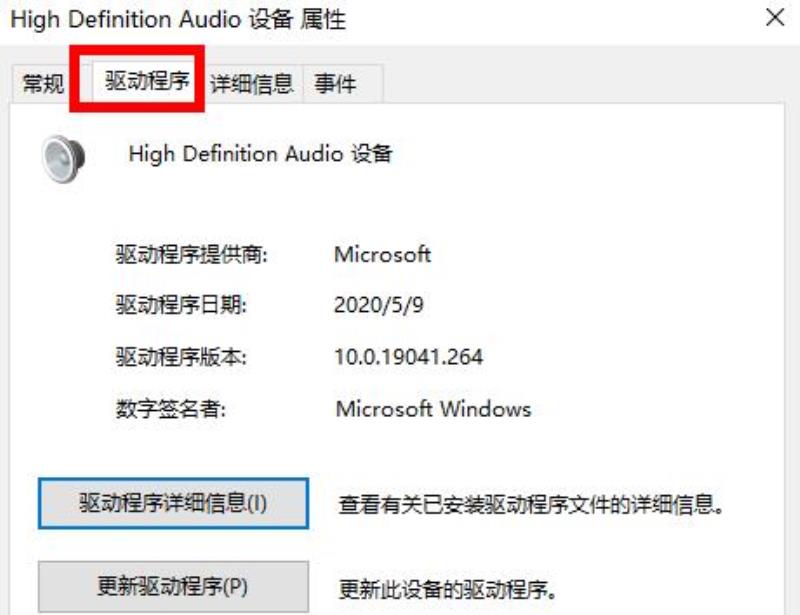Click the 驱动程序详细信息(I) button
This screenshot has height=615, width=800.
tap(173, 503)
